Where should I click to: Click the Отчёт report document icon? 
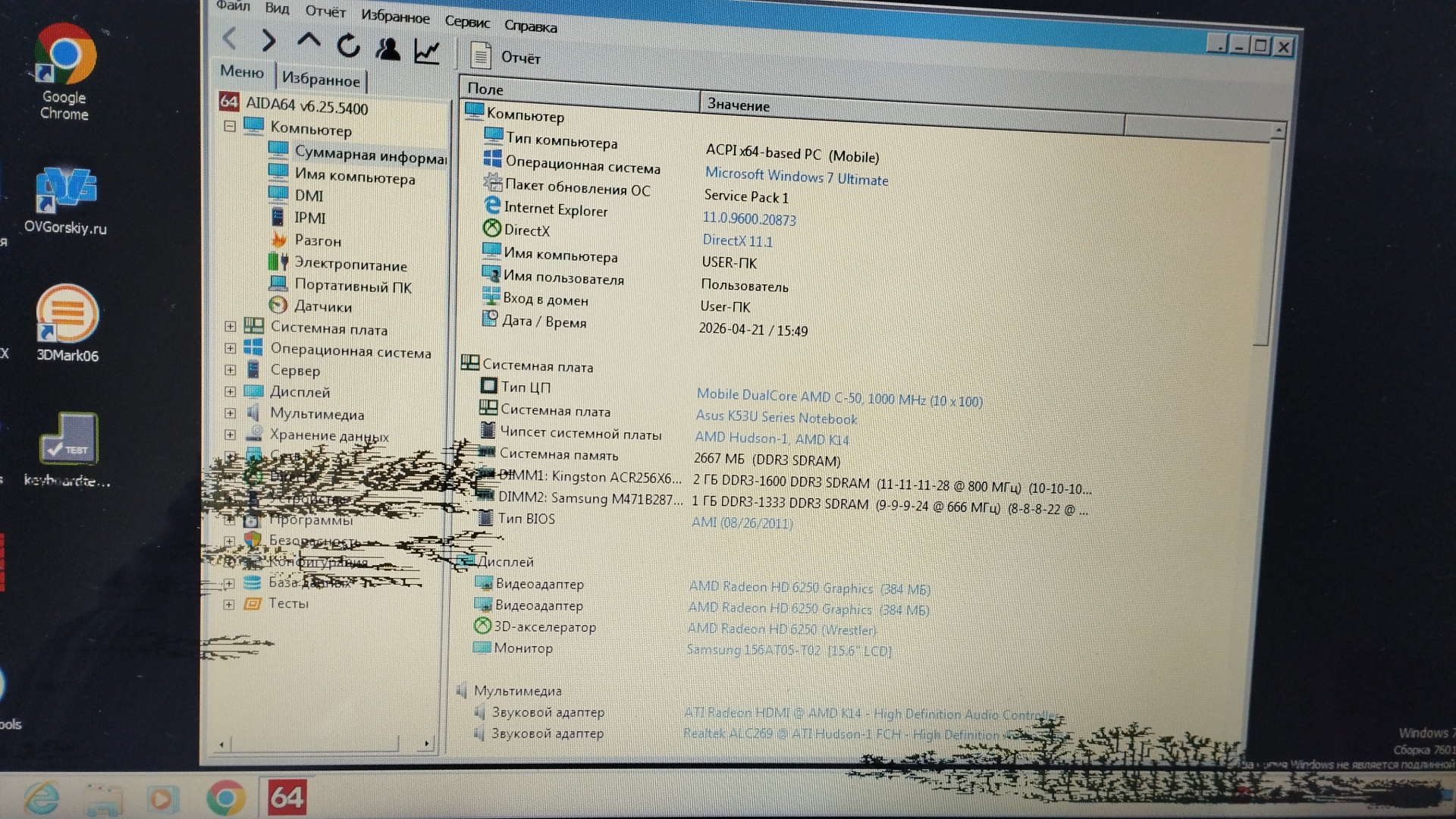click(480, 56)
